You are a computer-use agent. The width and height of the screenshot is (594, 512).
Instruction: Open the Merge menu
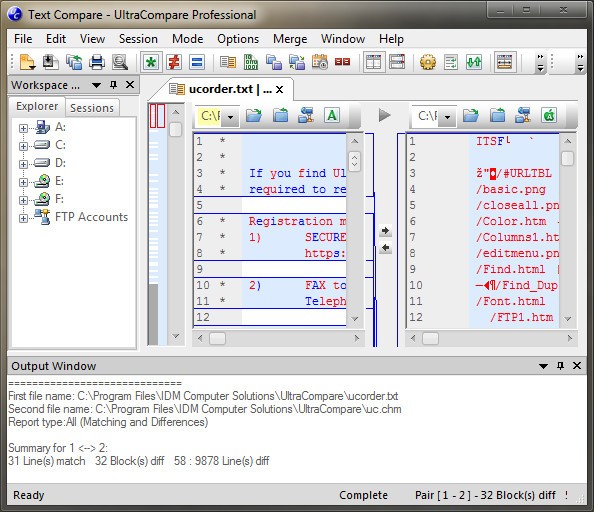pyautogui.click(x=290, y=39)
